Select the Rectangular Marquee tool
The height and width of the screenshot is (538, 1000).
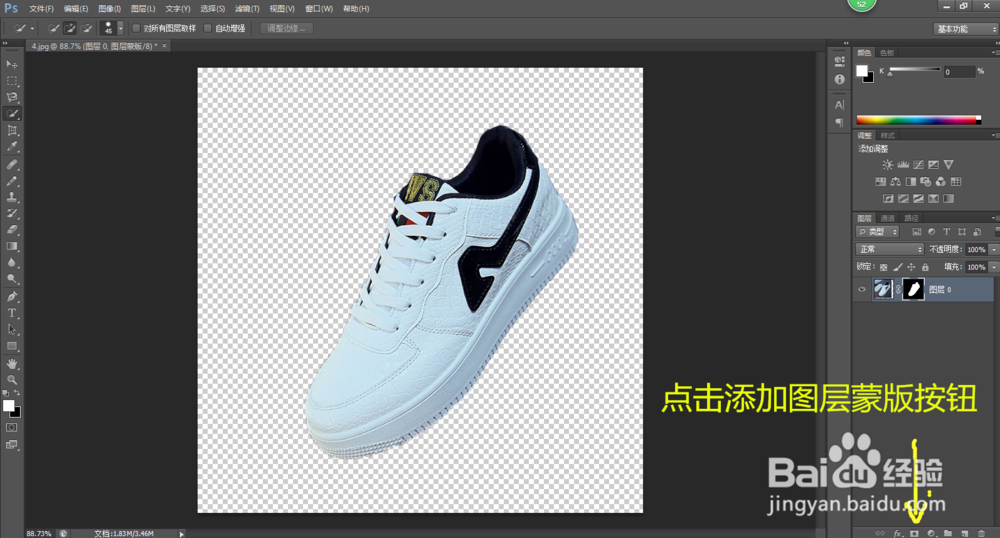(11, 81)
